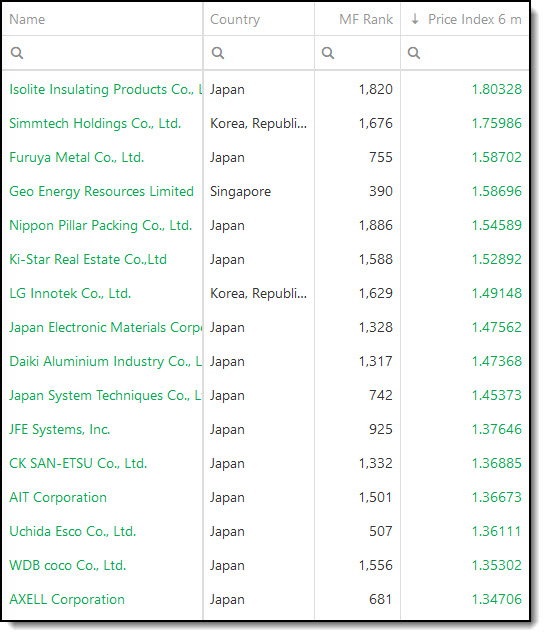Select price index value 1.36673
Image resolution: width=546 pixels, height=637 pixels.
[497, 498]
